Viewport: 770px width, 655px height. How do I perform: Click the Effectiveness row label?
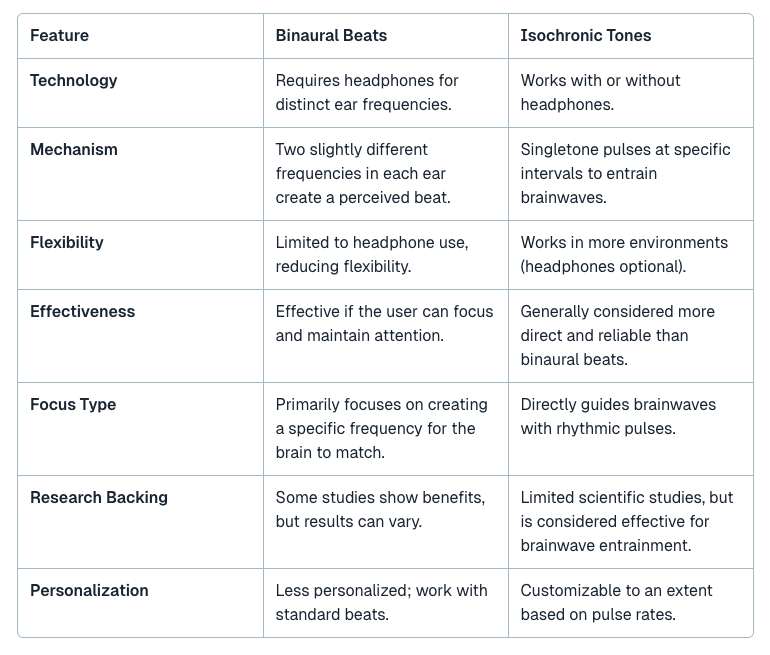coord(82,311)
